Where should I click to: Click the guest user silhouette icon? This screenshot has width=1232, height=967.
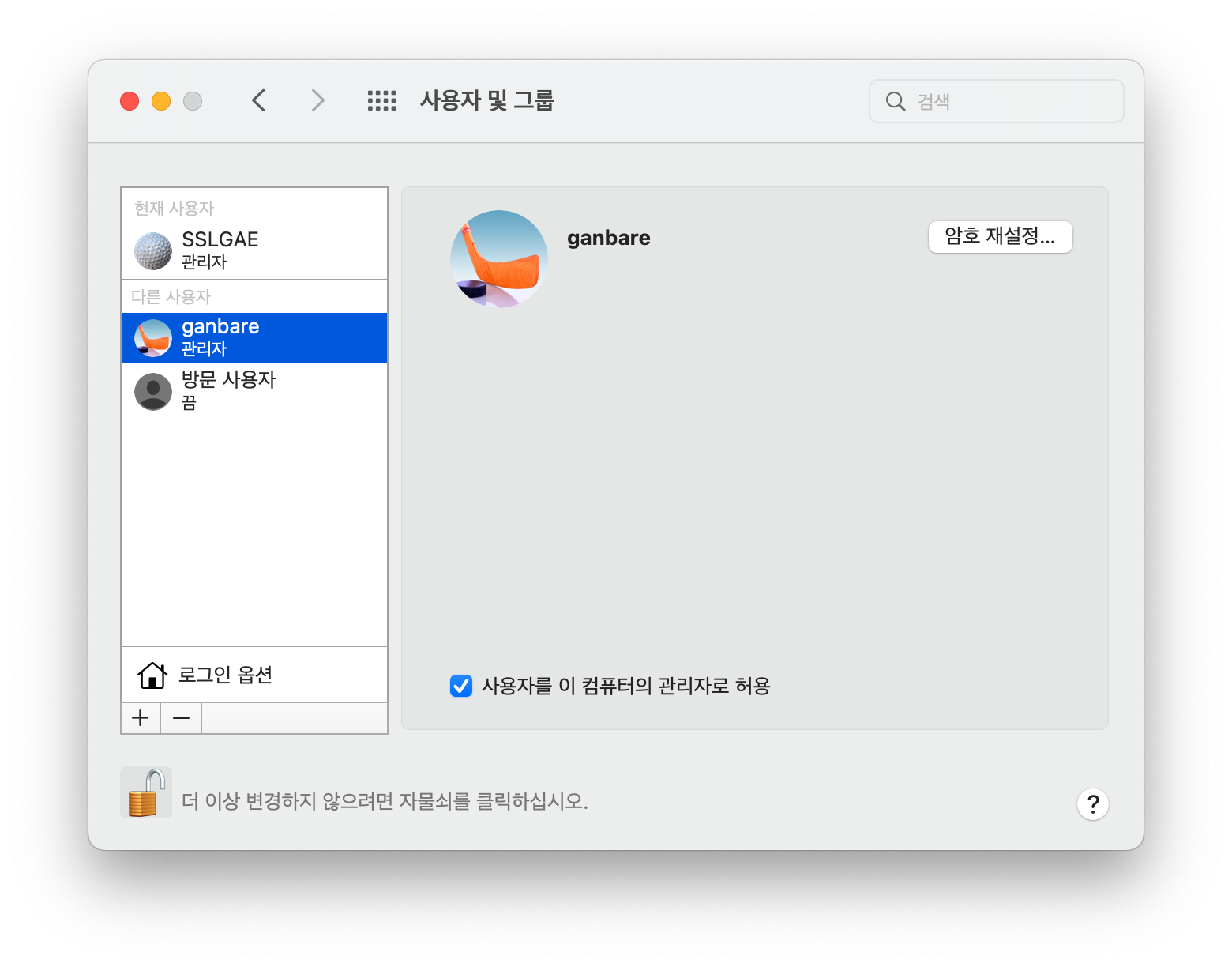point(153,391)
